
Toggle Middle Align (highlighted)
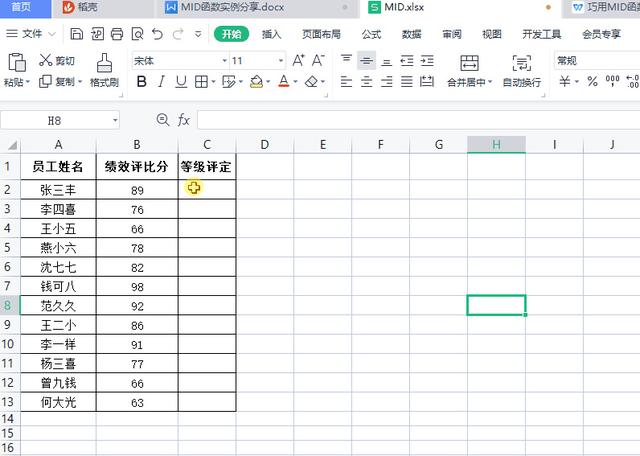point(366,61)
